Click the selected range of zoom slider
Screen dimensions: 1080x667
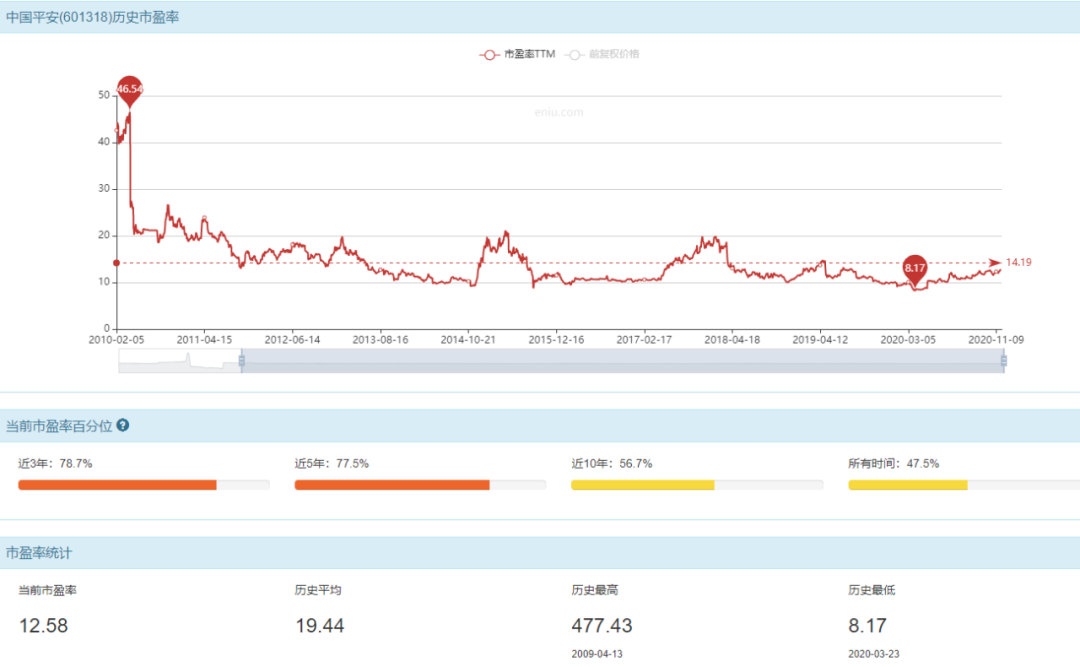pos(623,361)
